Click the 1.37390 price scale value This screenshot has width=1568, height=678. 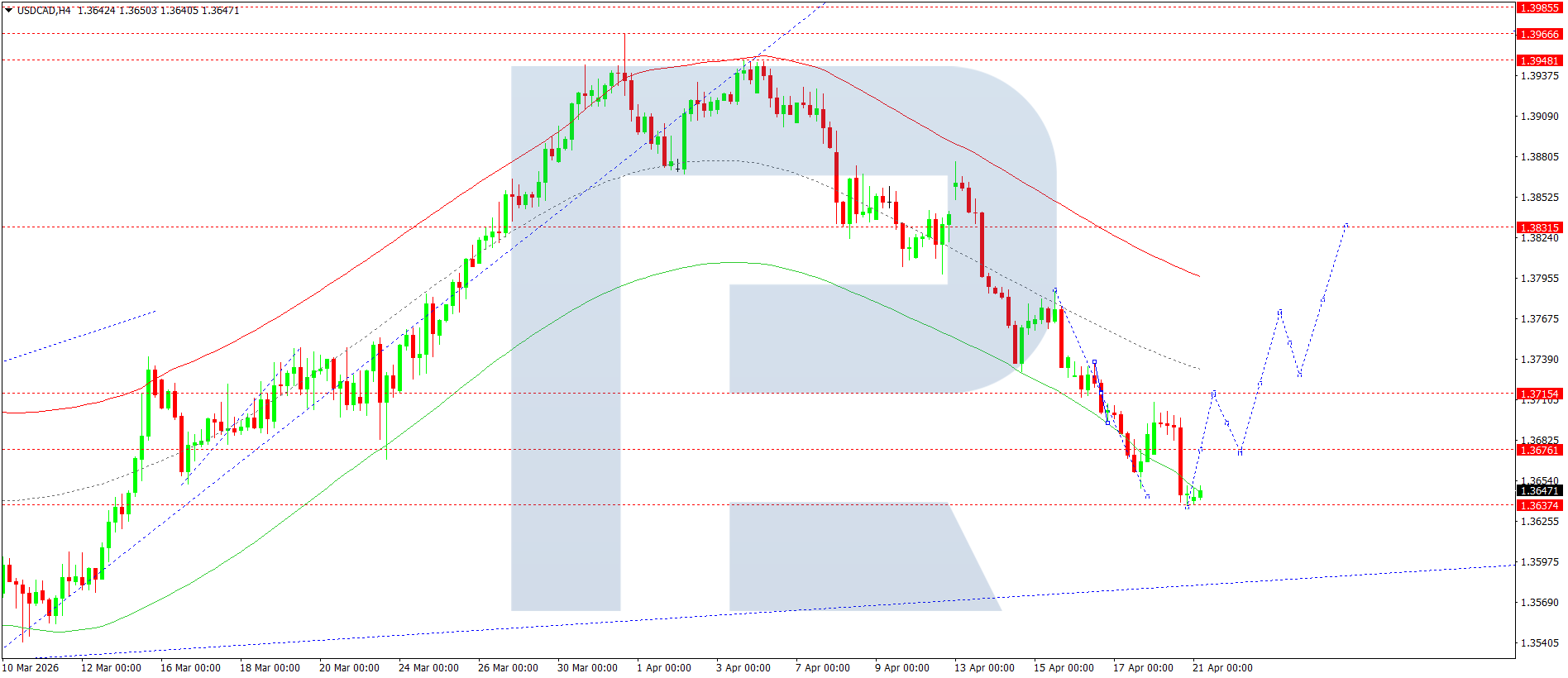pyautogui.click(x=1540, y=360)
